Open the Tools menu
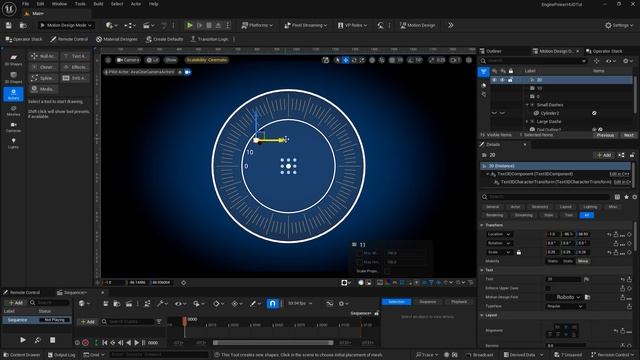 pyautogui.click(x=80, y=4)
